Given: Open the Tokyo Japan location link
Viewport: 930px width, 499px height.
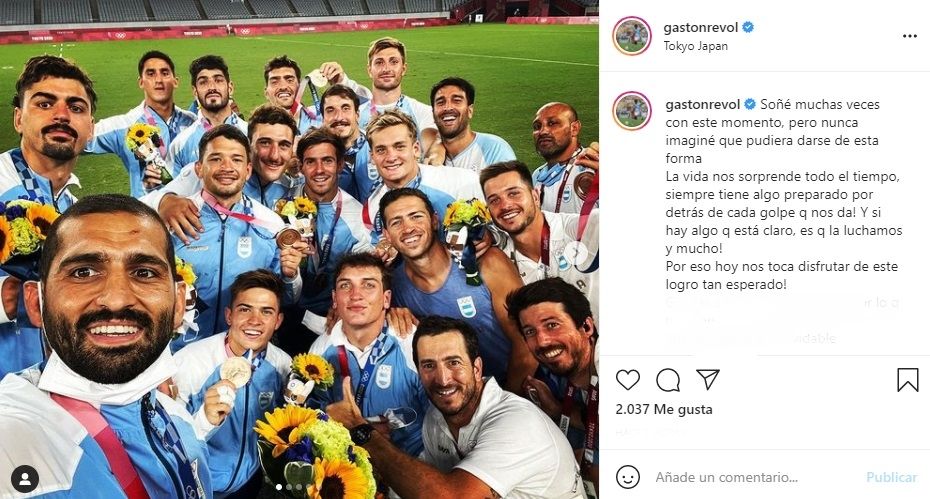Looking at the screenshot, I should point(695,46).
